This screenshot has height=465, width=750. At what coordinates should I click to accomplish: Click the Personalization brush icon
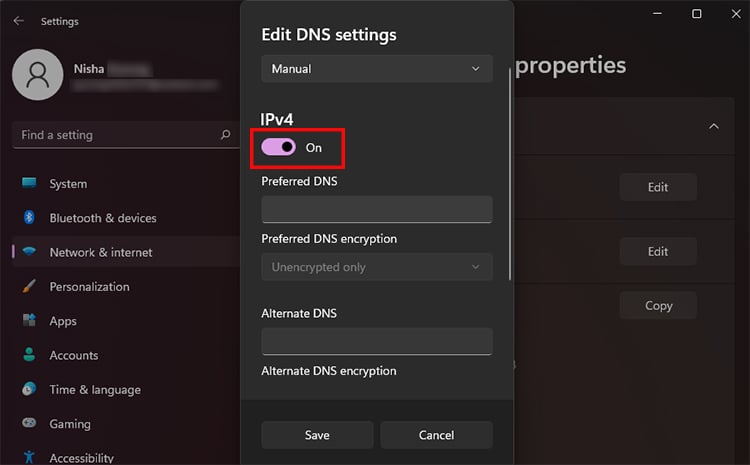pyautogui.click(x=29, y=287)
